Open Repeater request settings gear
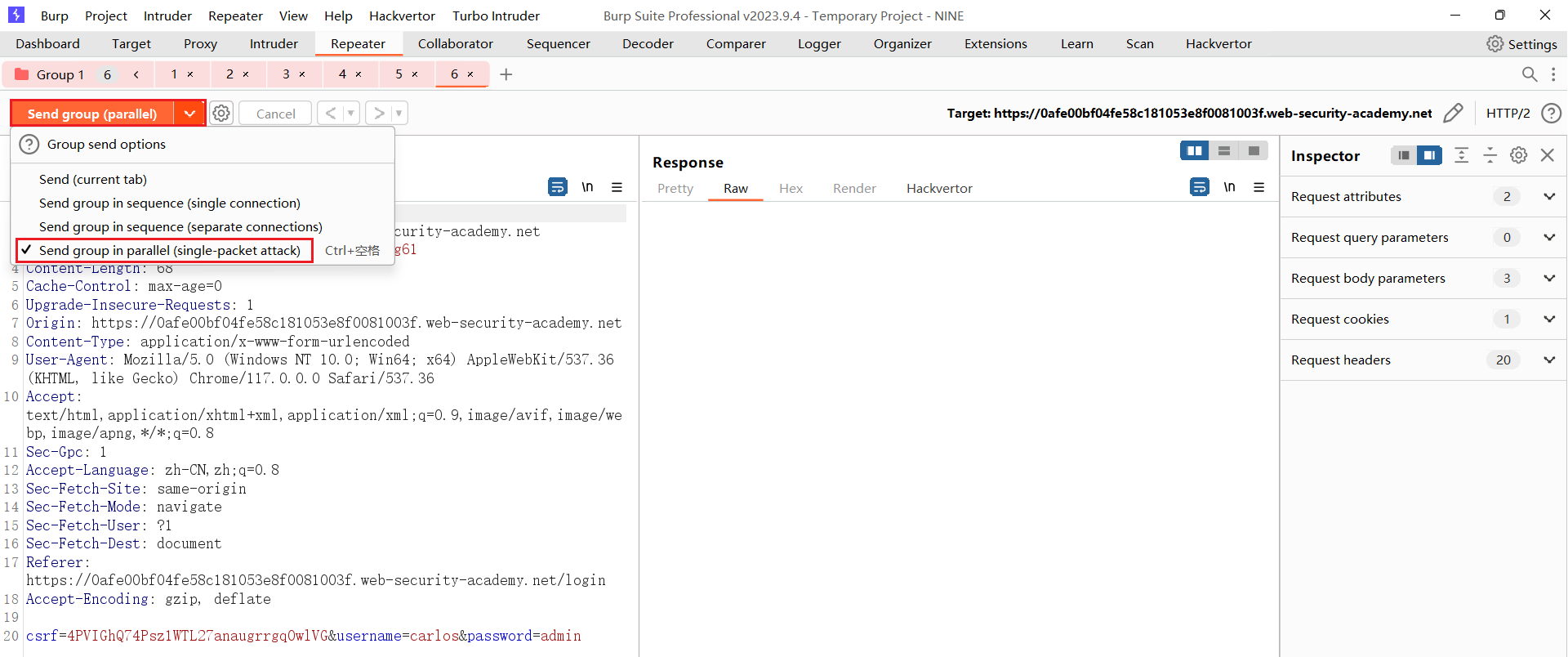Image resolution: width=1568 pixels, height=657 pixels. click(x=221, y=114)
